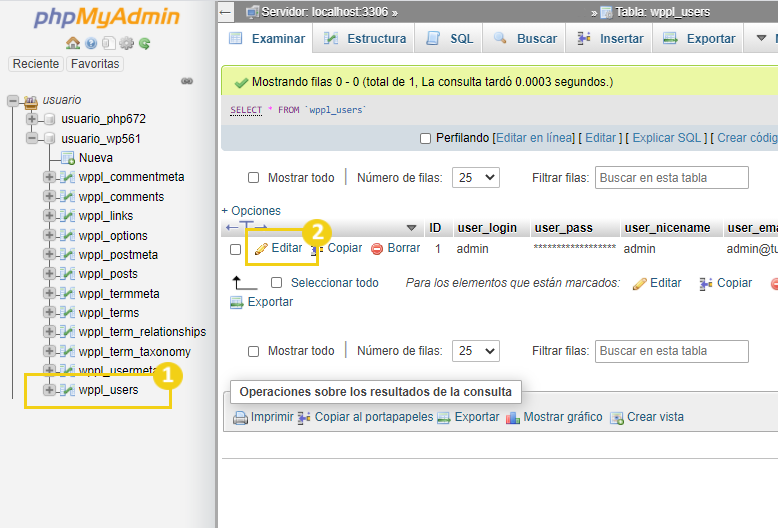Tick the Seleccionar todo checkbox

tap(276, 283)
